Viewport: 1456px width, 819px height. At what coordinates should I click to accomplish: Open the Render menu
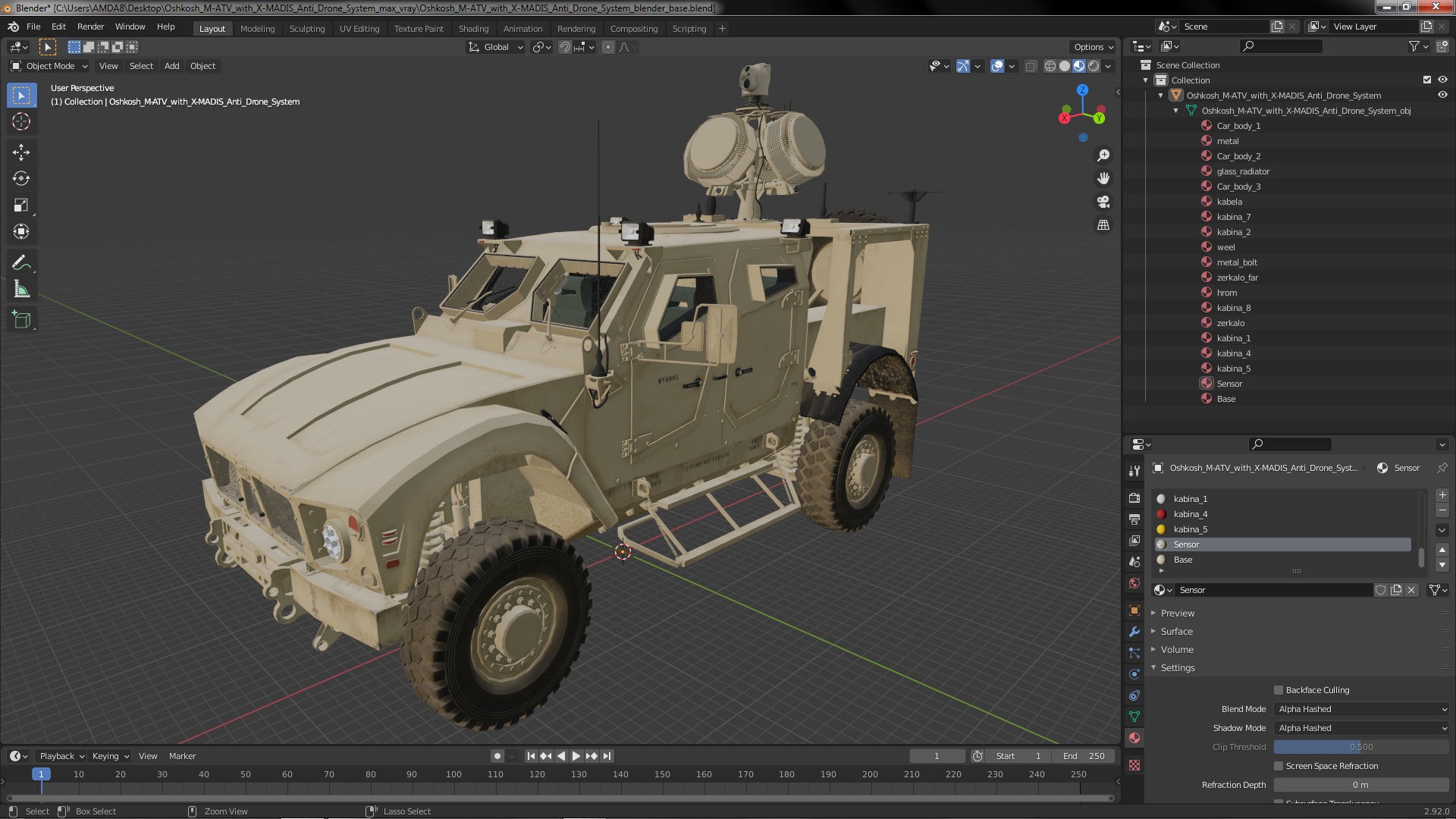tap(90, 27)
